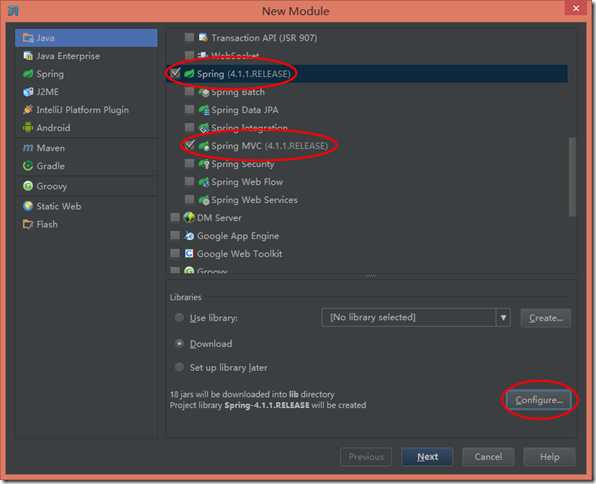Click the J2ME cube icon
The width and height of the screenshot is (596, 484).
click(x=28, y=92)
